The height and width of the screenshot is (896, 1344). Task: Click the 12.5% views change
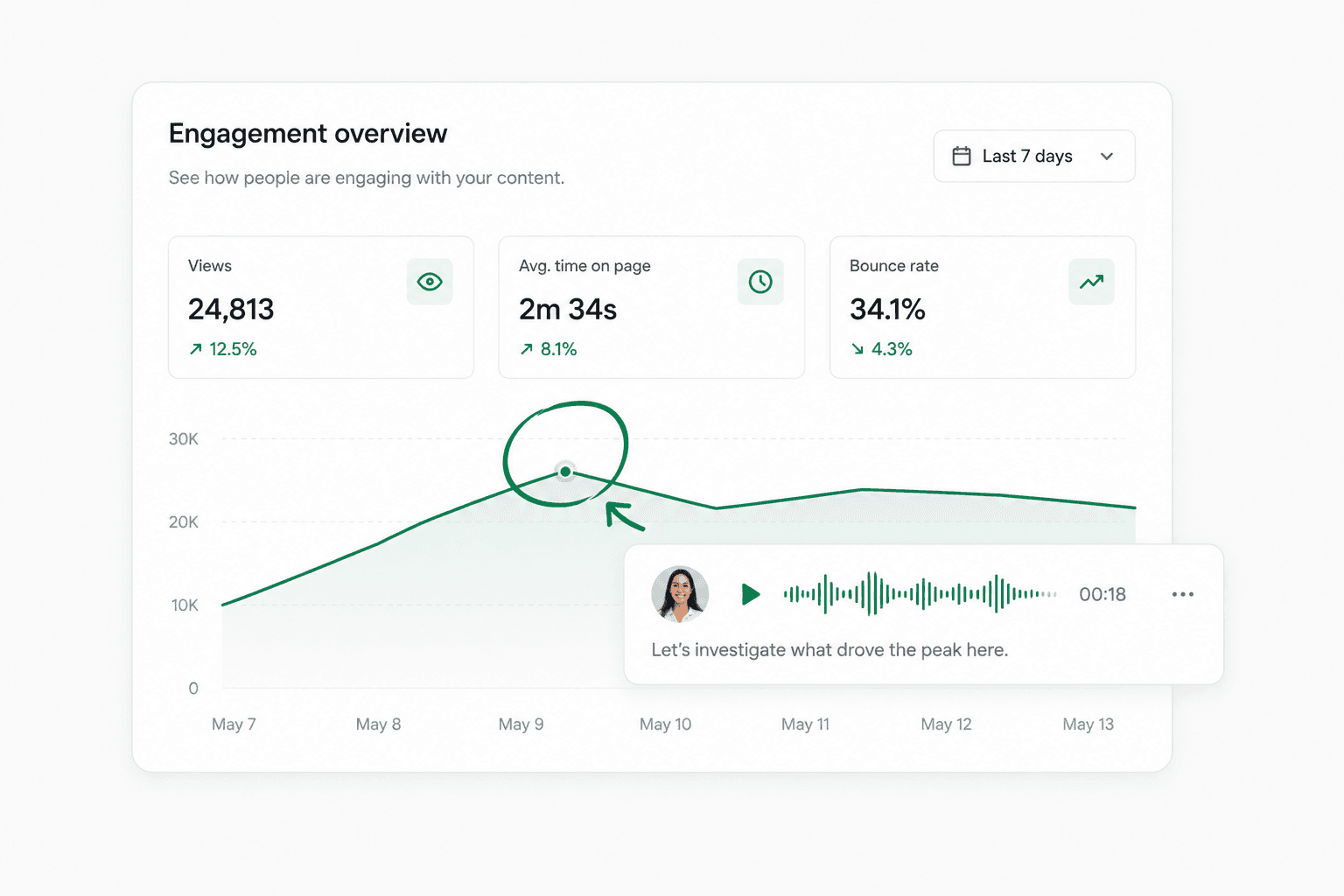pos(233,349)
